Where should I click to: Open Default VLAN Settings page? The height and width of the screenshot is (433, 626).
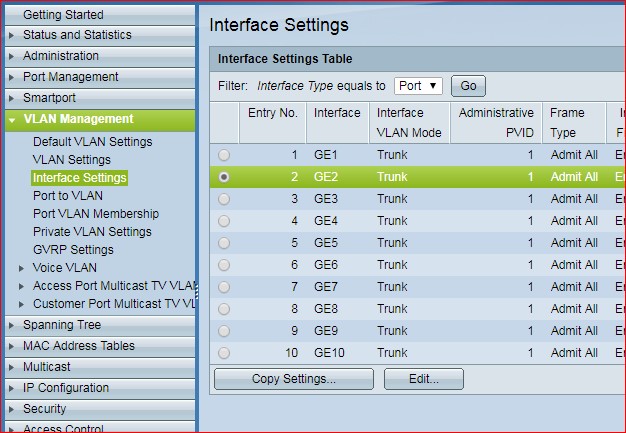point(93,142)
